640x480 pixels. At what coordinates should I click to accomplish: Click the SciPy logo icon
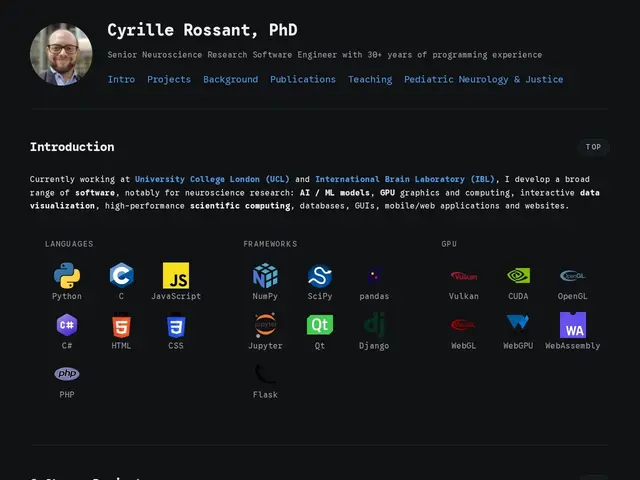(x=320, y=276)
